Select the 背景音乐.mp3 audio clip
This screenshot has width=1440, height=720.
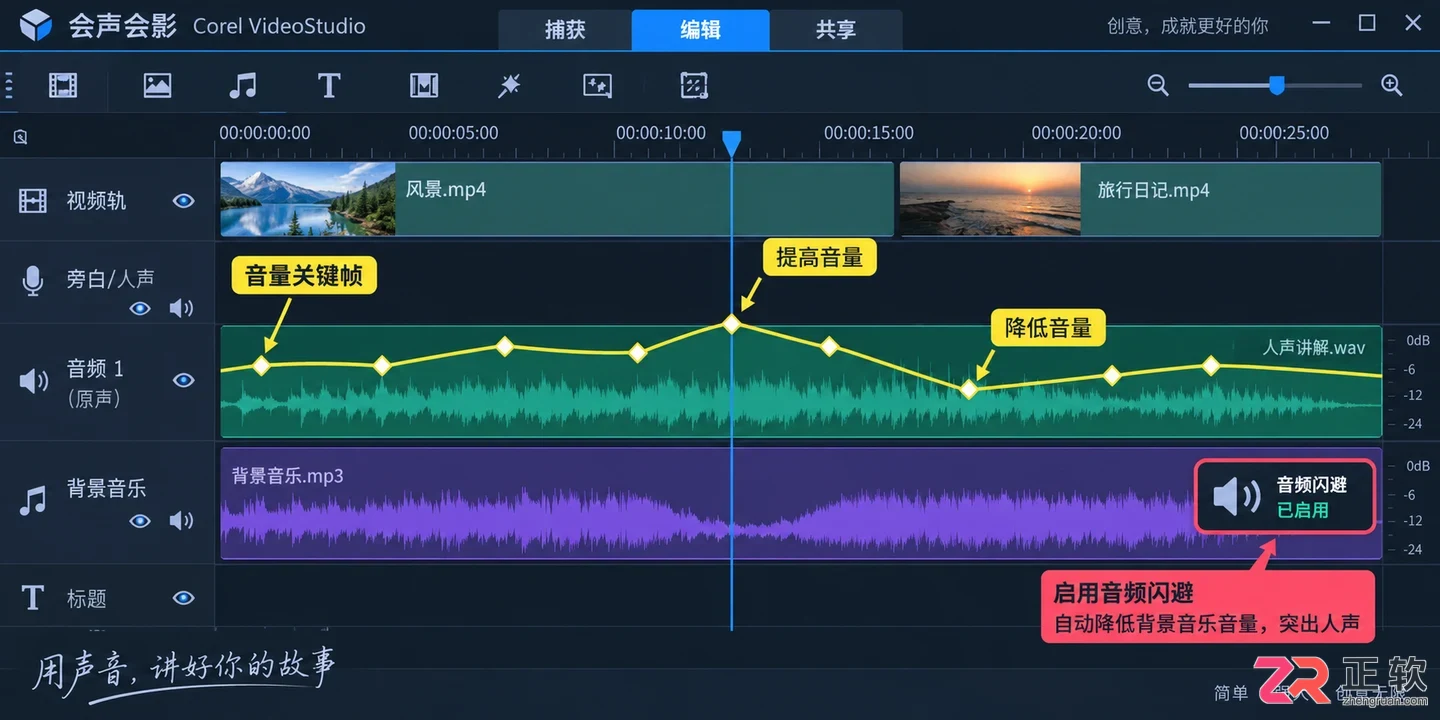pos(800,503)
